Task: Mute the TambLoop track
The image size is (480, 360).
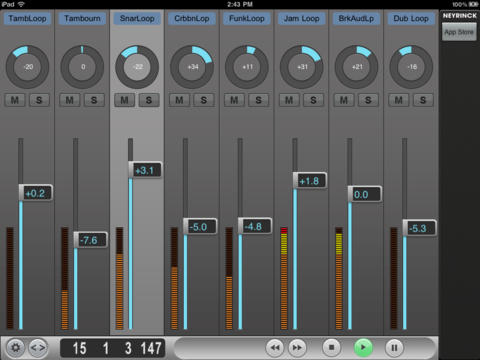Action: coord(15,100)
